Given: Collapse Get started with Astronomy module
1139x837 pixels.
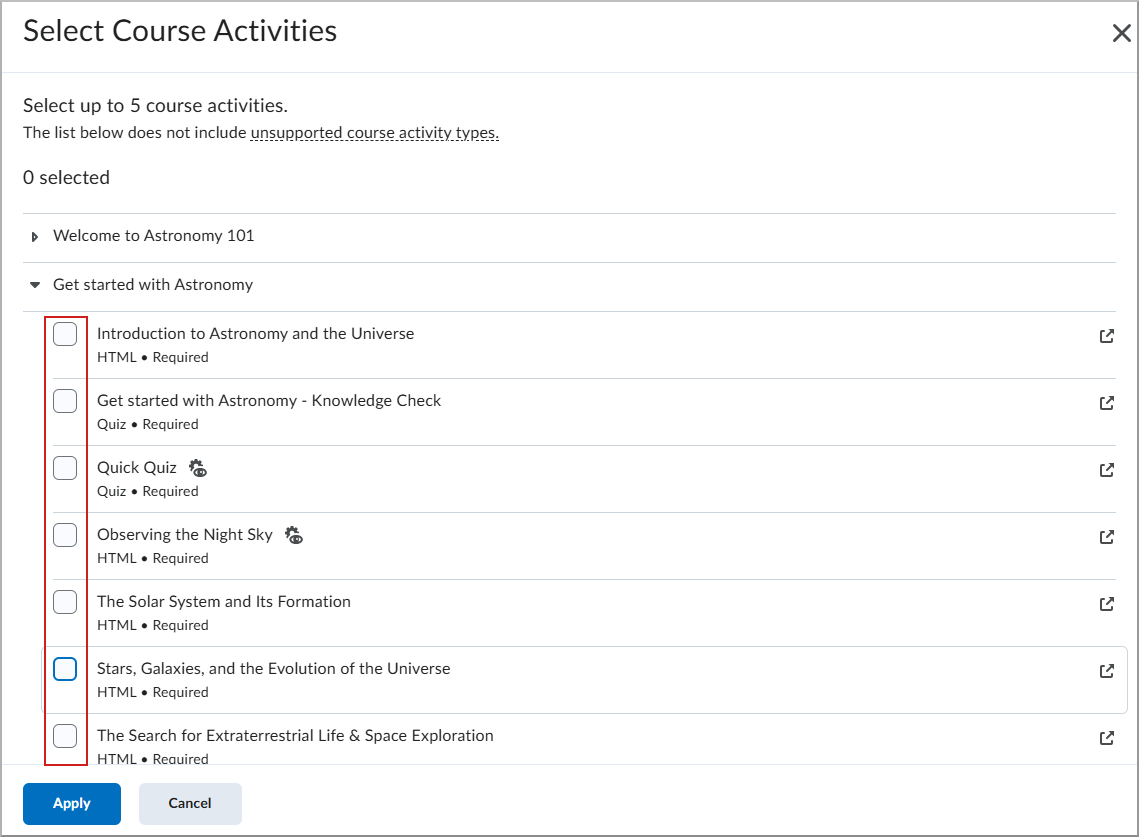Looking at the screenshot, I should (36, 285).
